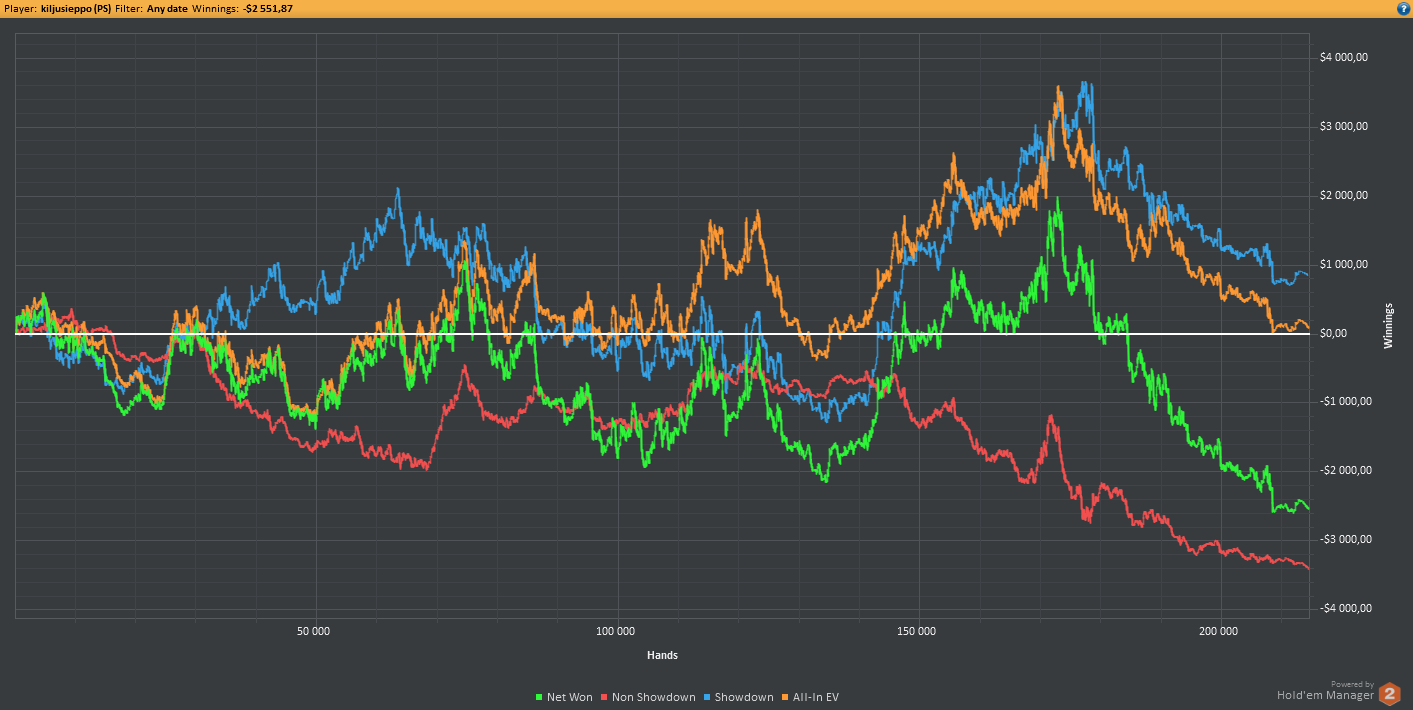Click the 'Powered by' text
This screenshot has width=1413, height=710.
(x=1352, y=685)
